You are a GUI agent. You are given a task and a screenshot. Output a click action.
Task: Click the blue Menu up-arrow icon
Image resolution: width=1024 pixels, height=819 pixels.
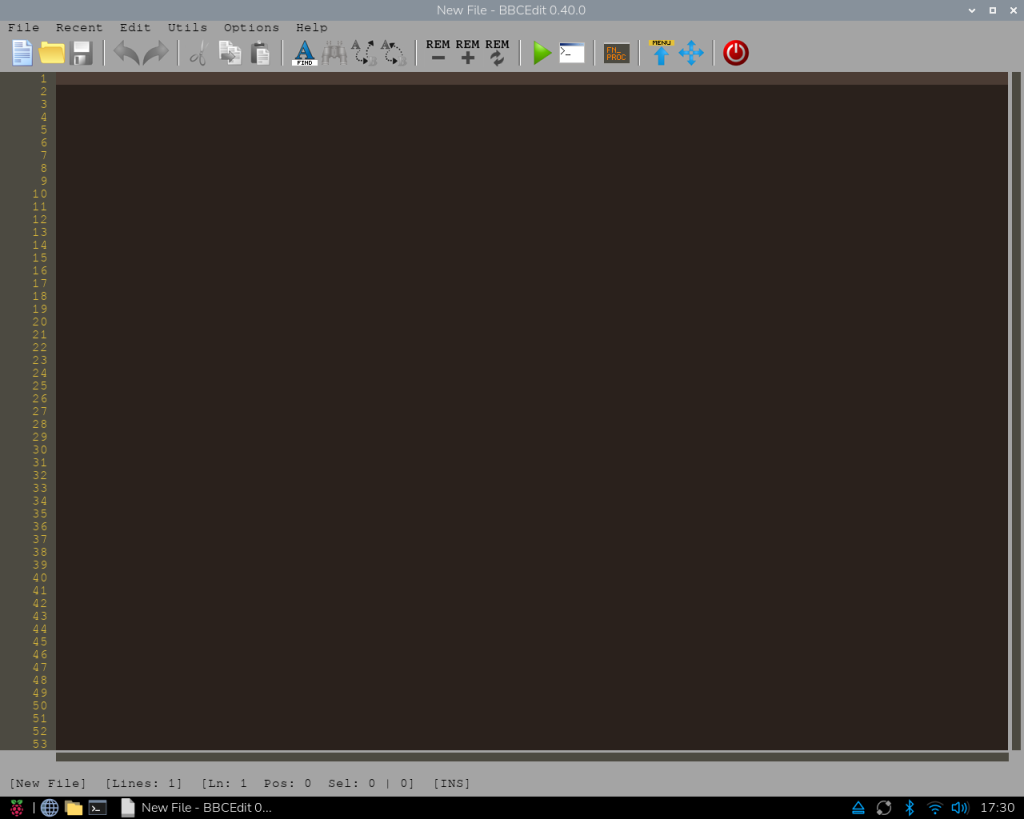661,53
